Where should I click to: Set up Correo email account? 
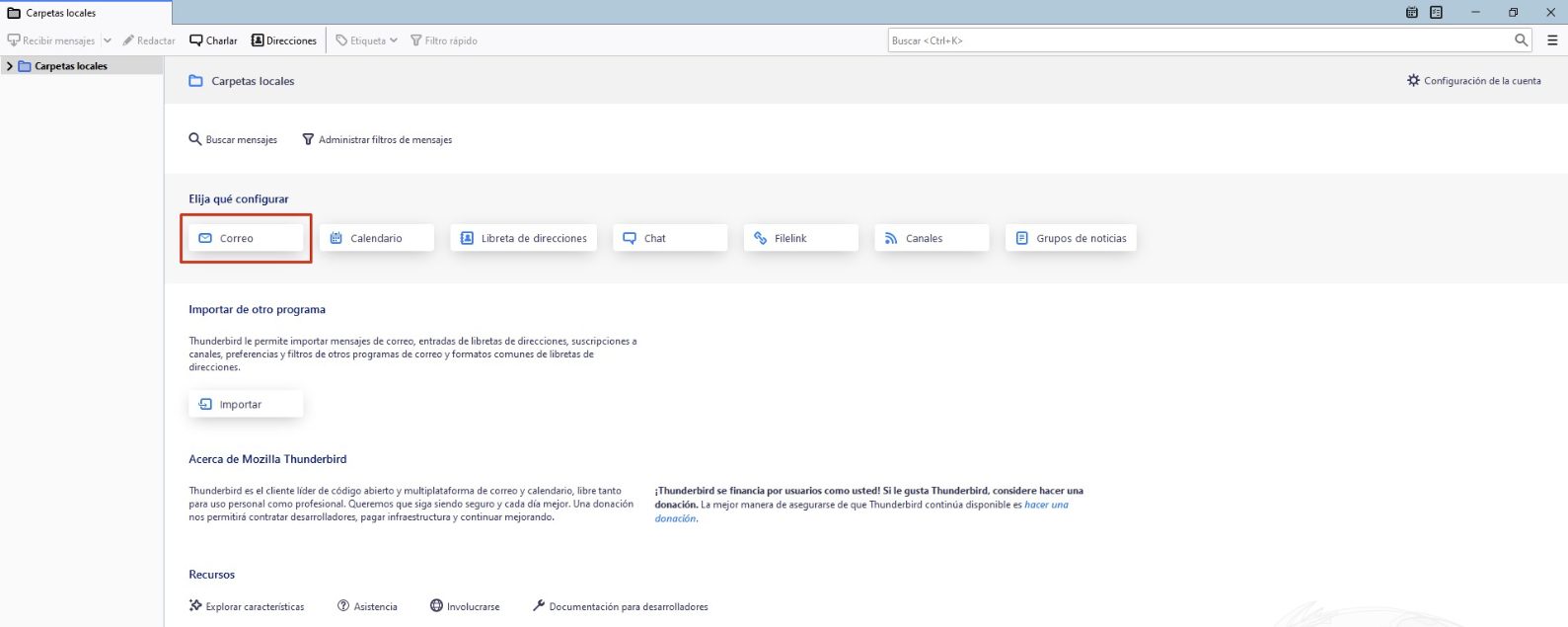[x=246, y=238]
